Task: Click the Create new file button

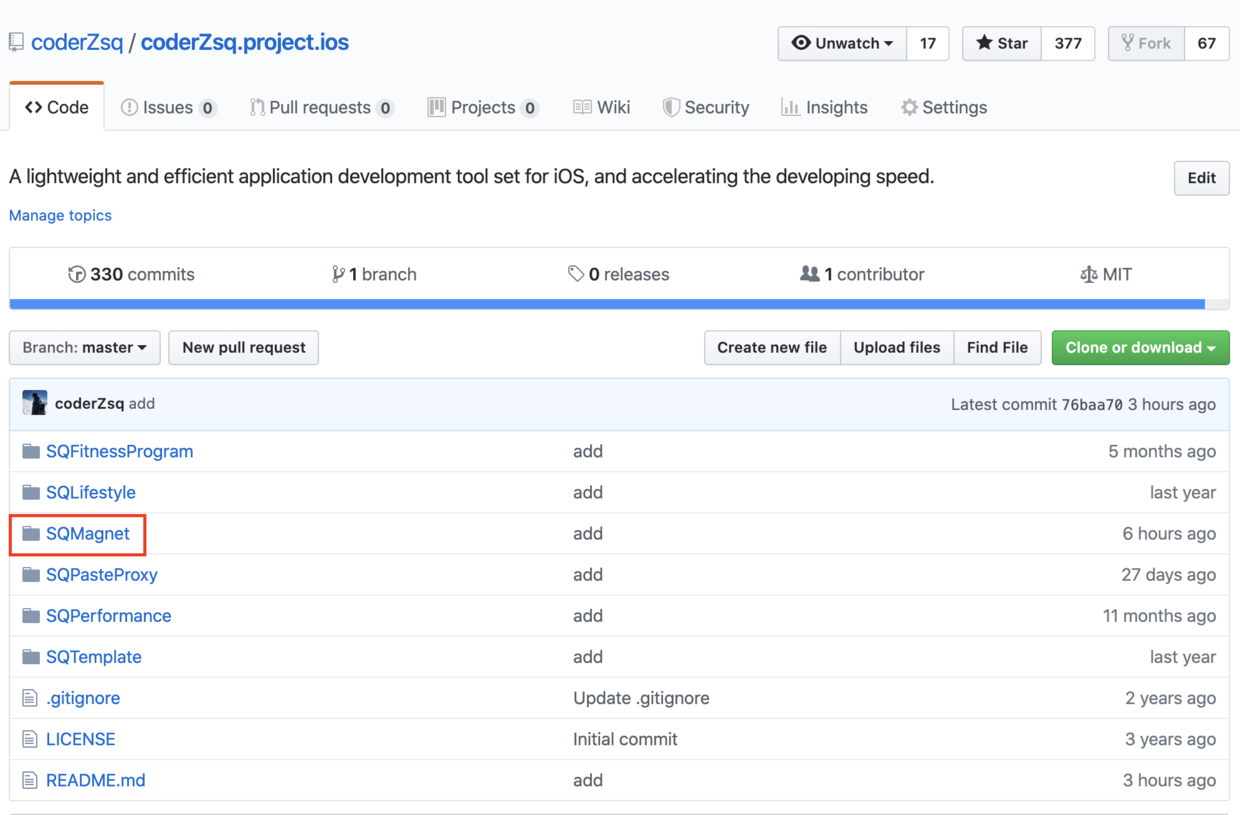Action: 772,347
